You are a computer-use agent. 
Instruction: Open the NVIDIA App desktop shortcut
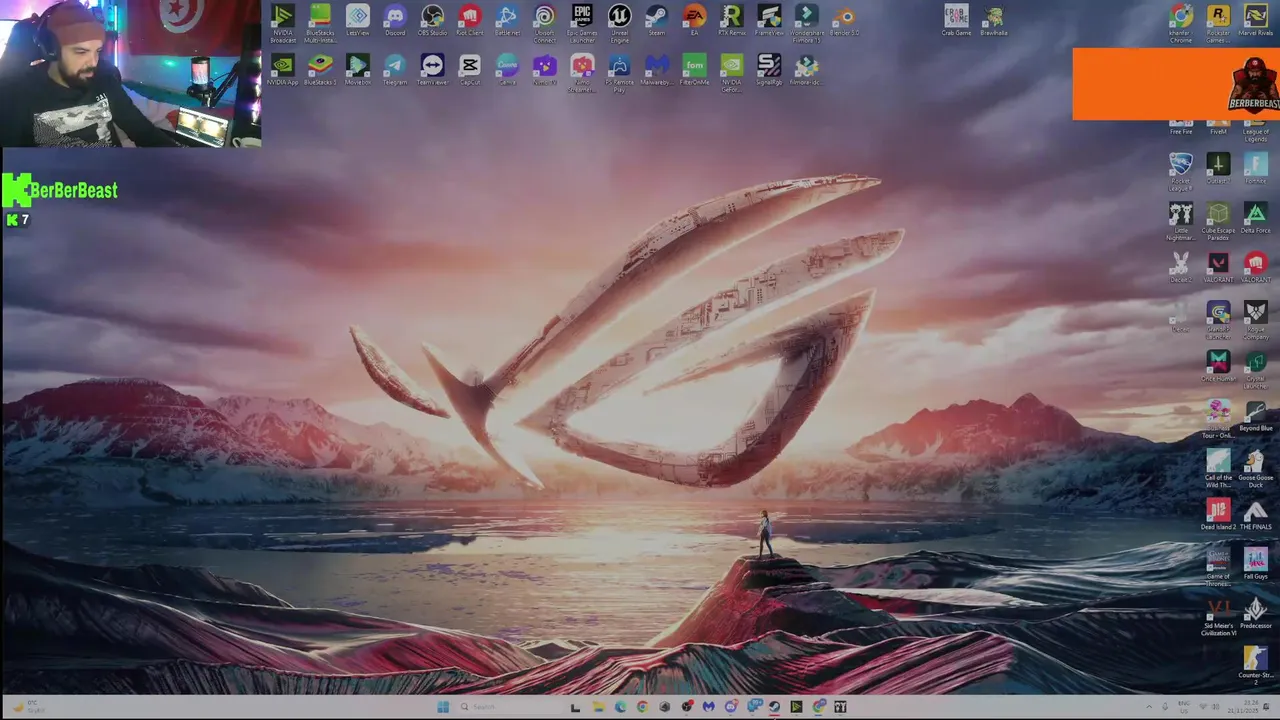pos(283,70)
